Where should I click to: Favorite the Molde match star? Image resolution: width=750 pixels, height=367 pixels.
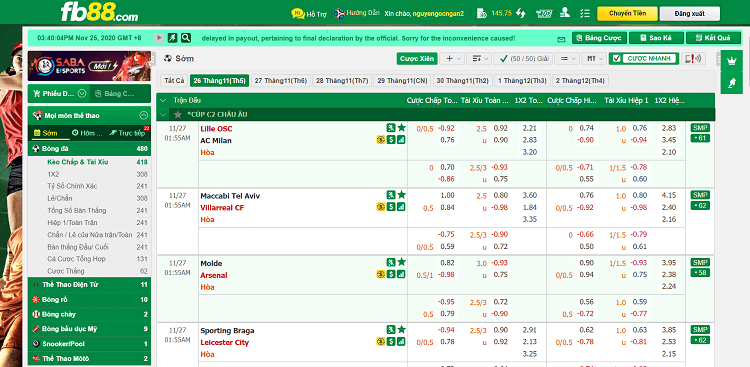tap(401, 262)
